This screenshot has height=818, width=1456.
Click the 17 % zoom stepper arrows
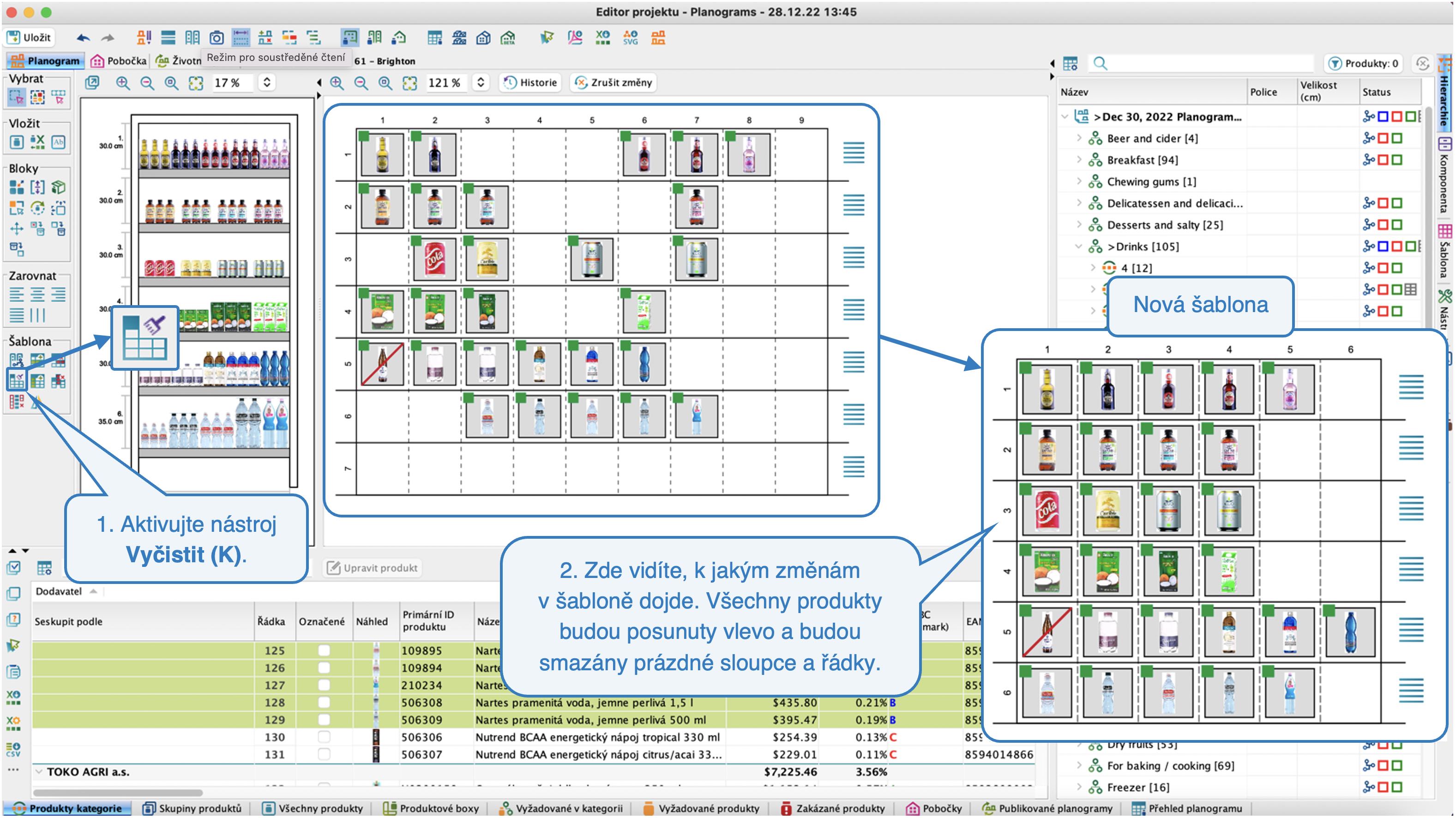click(x=267, y=83)
